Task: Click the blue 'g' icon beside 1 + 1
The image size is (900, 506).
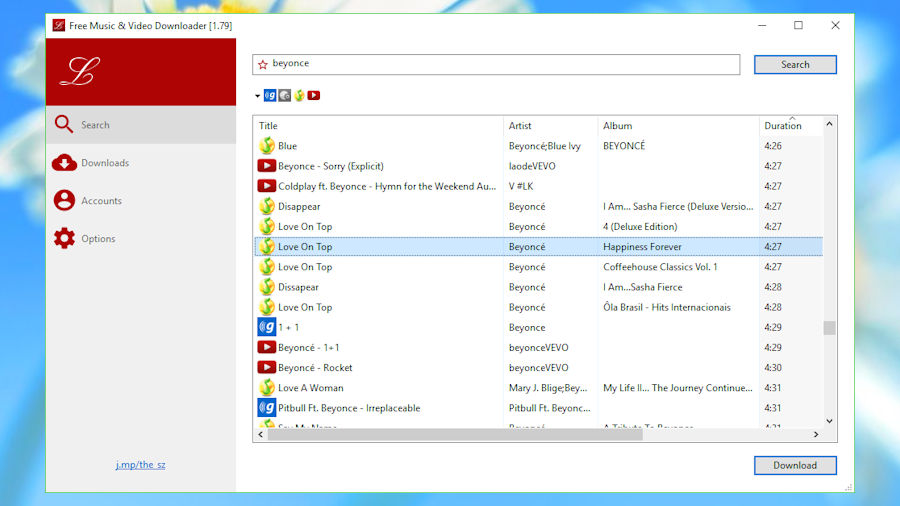Action: (x=266, y=327)
